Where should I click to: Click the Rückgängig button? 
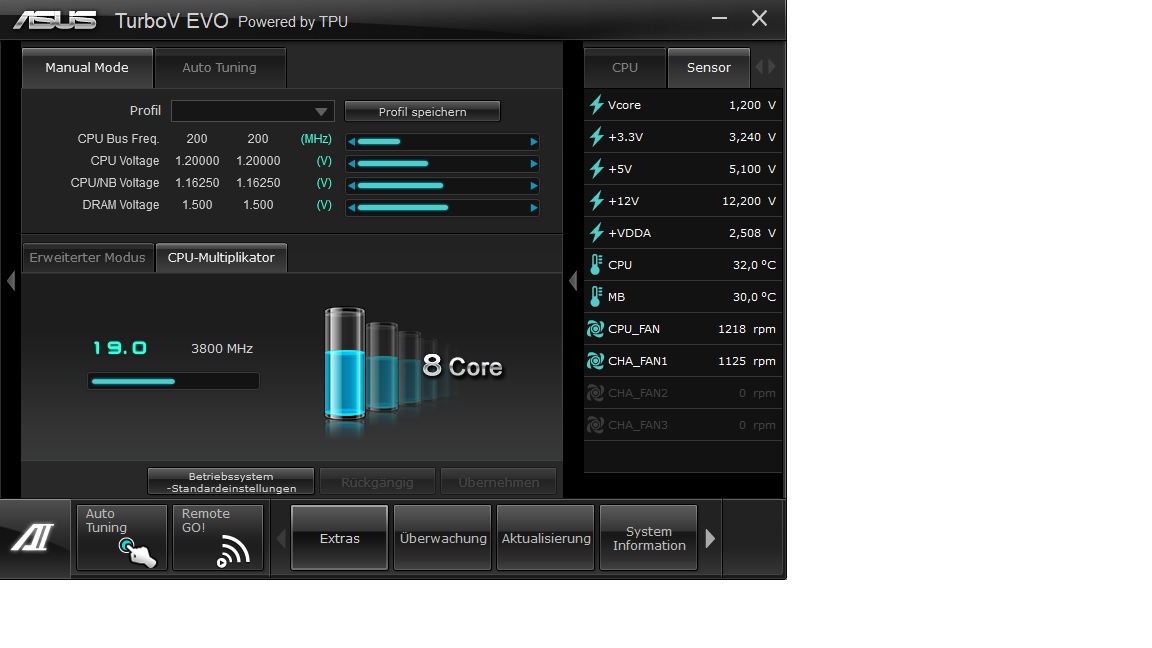point(378,482)
